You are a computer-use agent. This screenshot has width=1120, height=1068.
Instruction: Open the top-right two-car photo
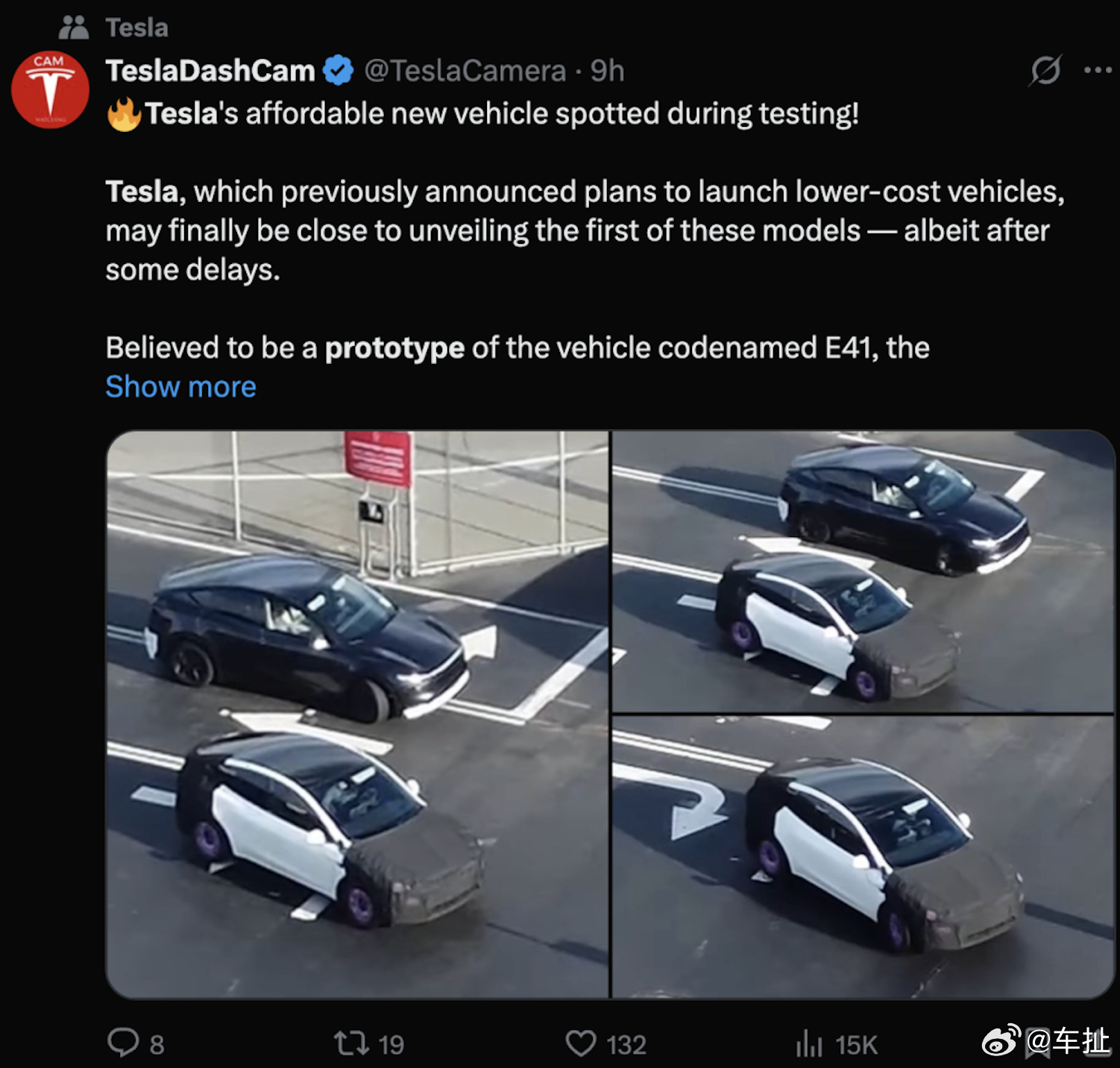pyautogui.click(x=863, y=571)
